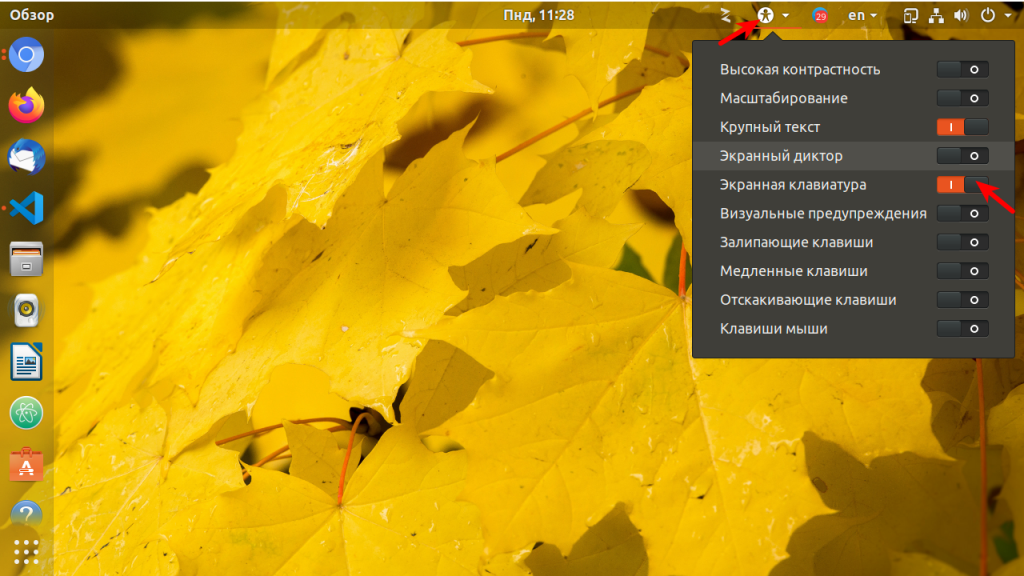The width and height of the screenshot is (1024, 576).
Task: Open Rhythmbox speaker icon in dock
Action: point(26,310)
